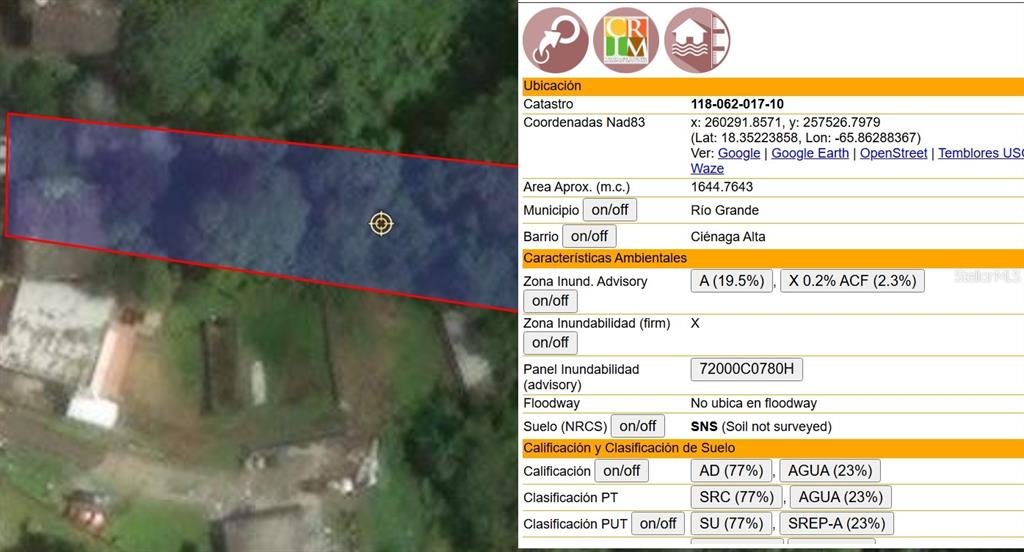Toggle the Suelo (NRCS) layer on/off

tap(637, 426)
